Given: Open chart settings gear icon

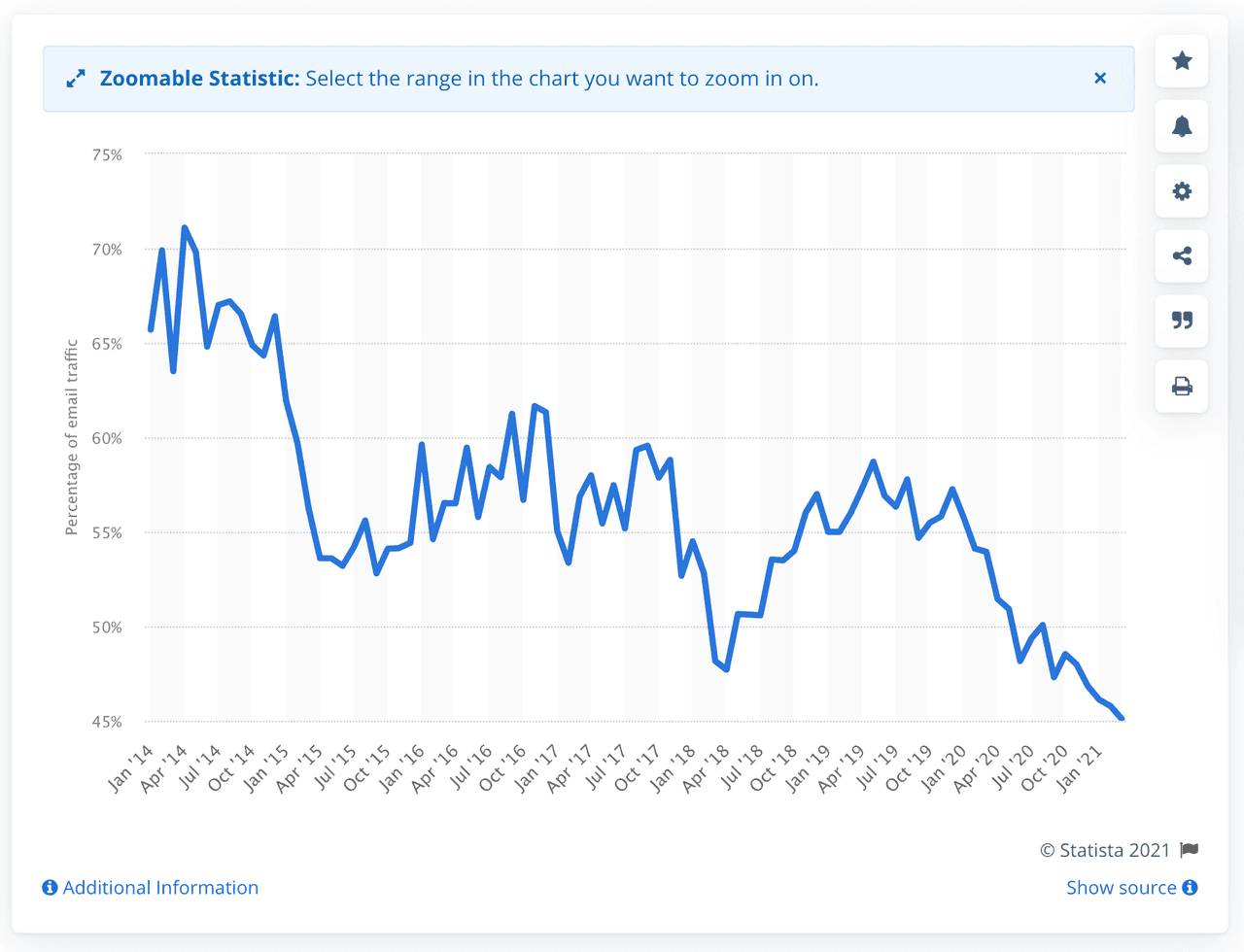Looking at the screenshot, I should point(1182,191).
